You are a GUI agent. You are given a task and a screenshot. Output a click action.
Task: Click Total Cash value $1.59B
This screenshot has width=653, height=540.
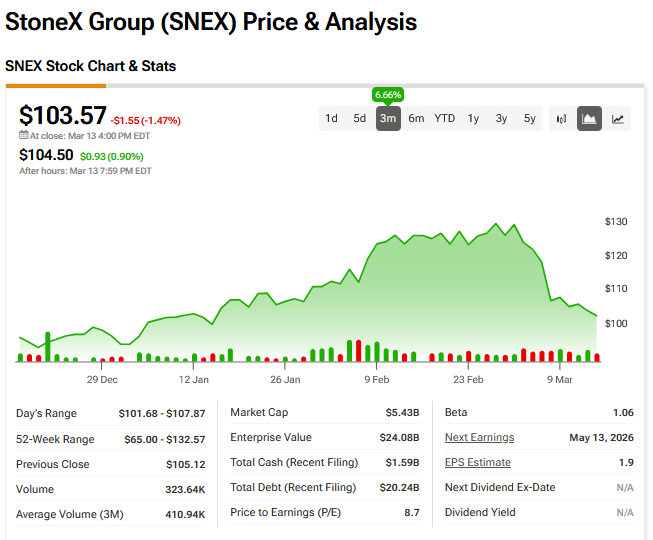(x=402, y=463)
